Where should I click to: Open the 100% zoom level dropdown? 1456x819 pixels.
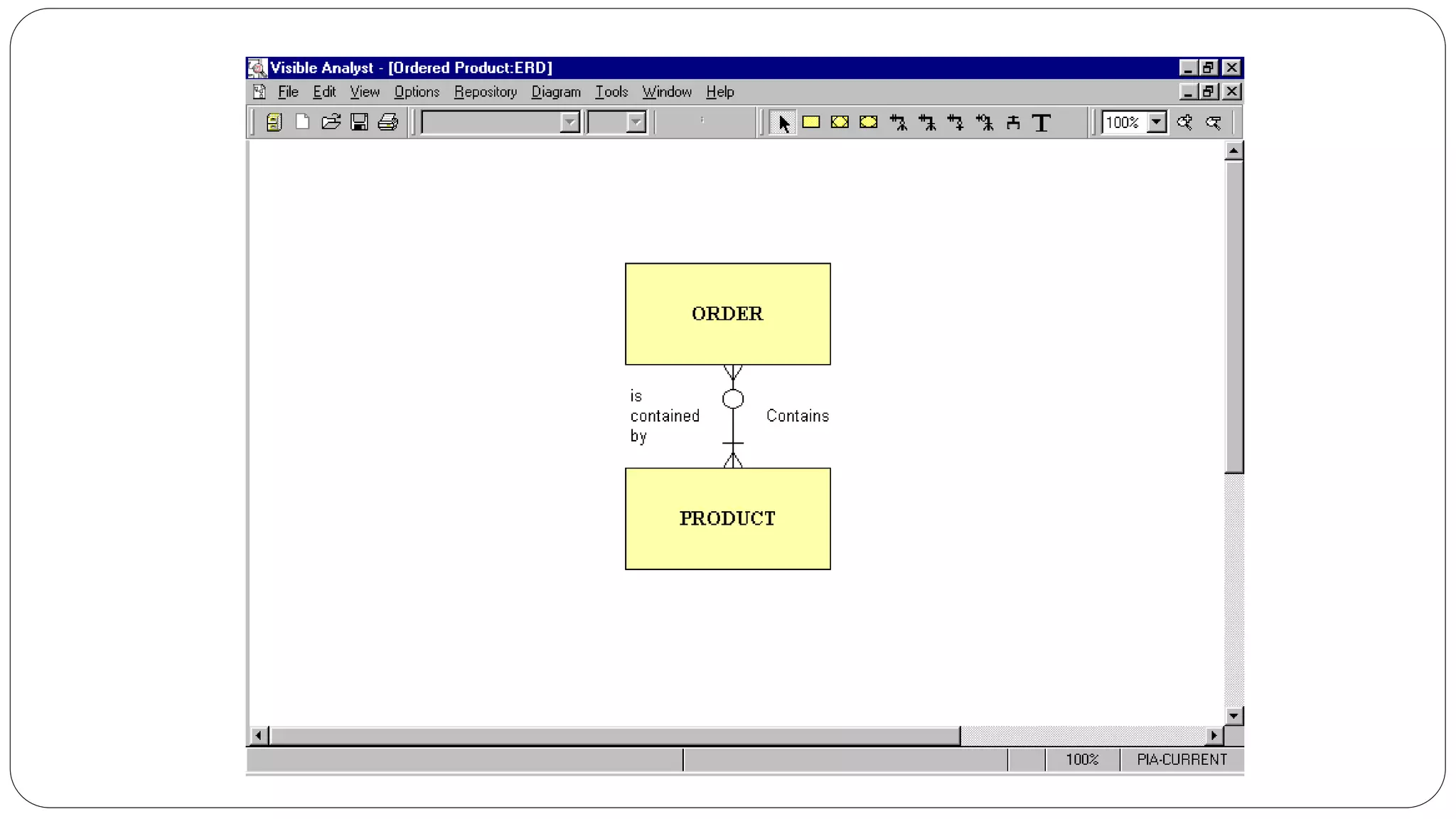pyautogui.click(x=1157, y=122)
